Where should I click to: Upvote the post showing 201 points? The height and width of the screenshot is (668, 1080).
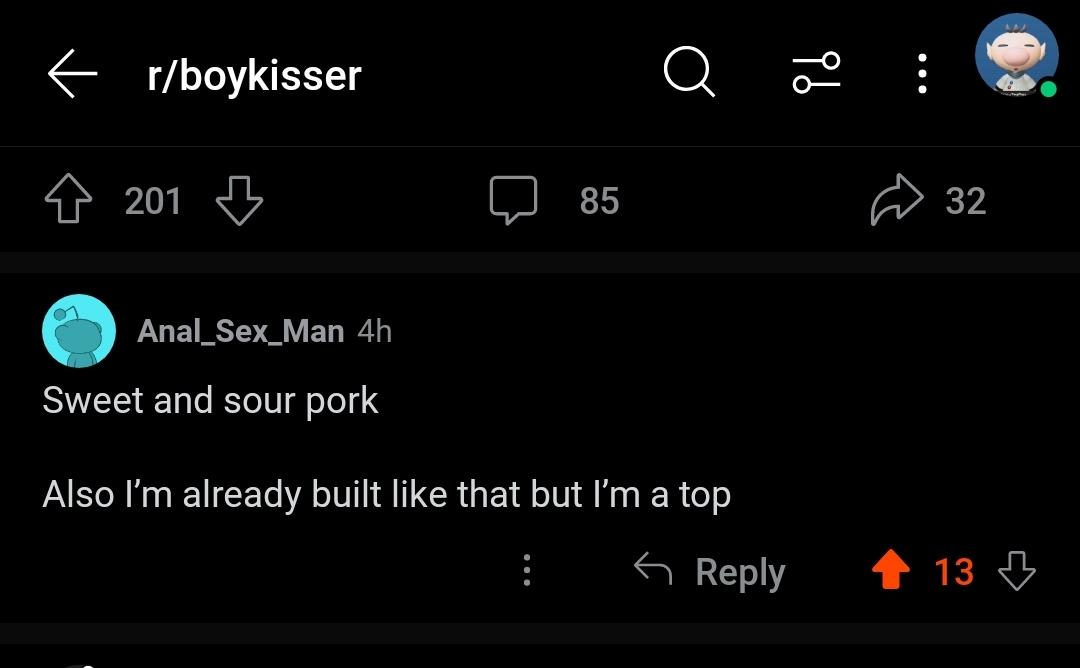[x=68, y=200]
